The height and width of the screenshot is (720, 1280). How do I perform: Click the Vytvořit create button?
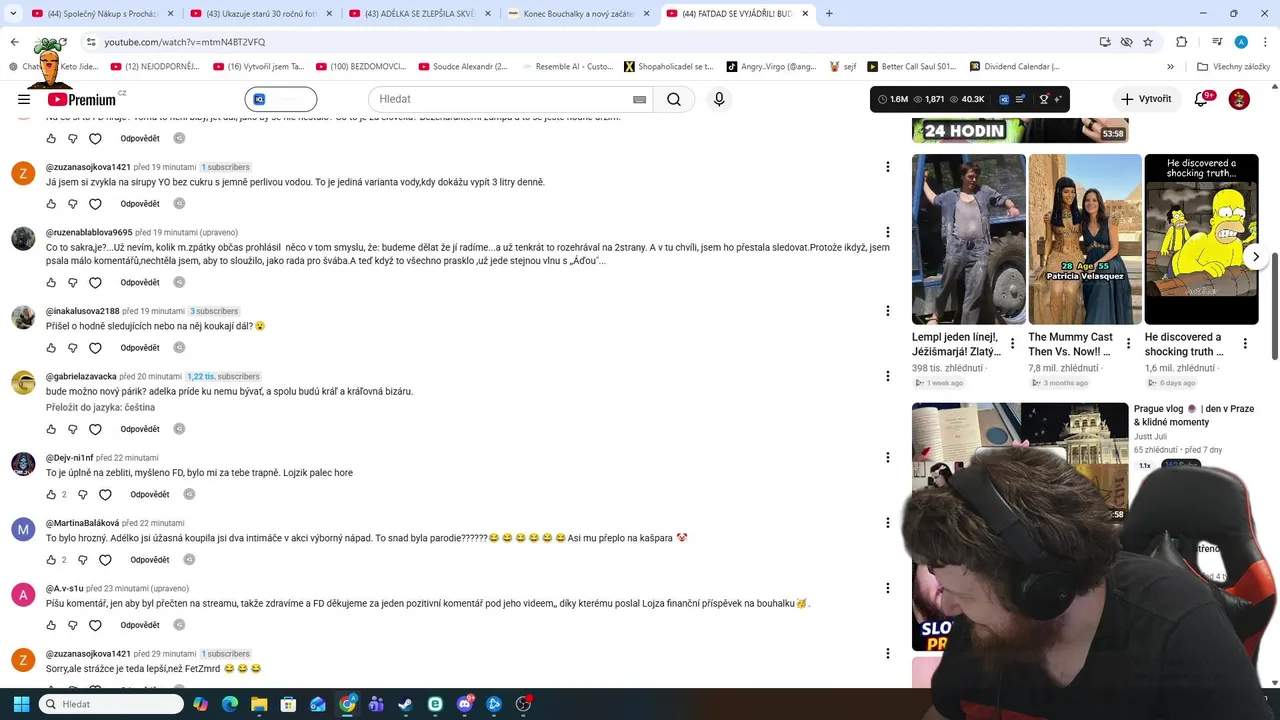1146,99
